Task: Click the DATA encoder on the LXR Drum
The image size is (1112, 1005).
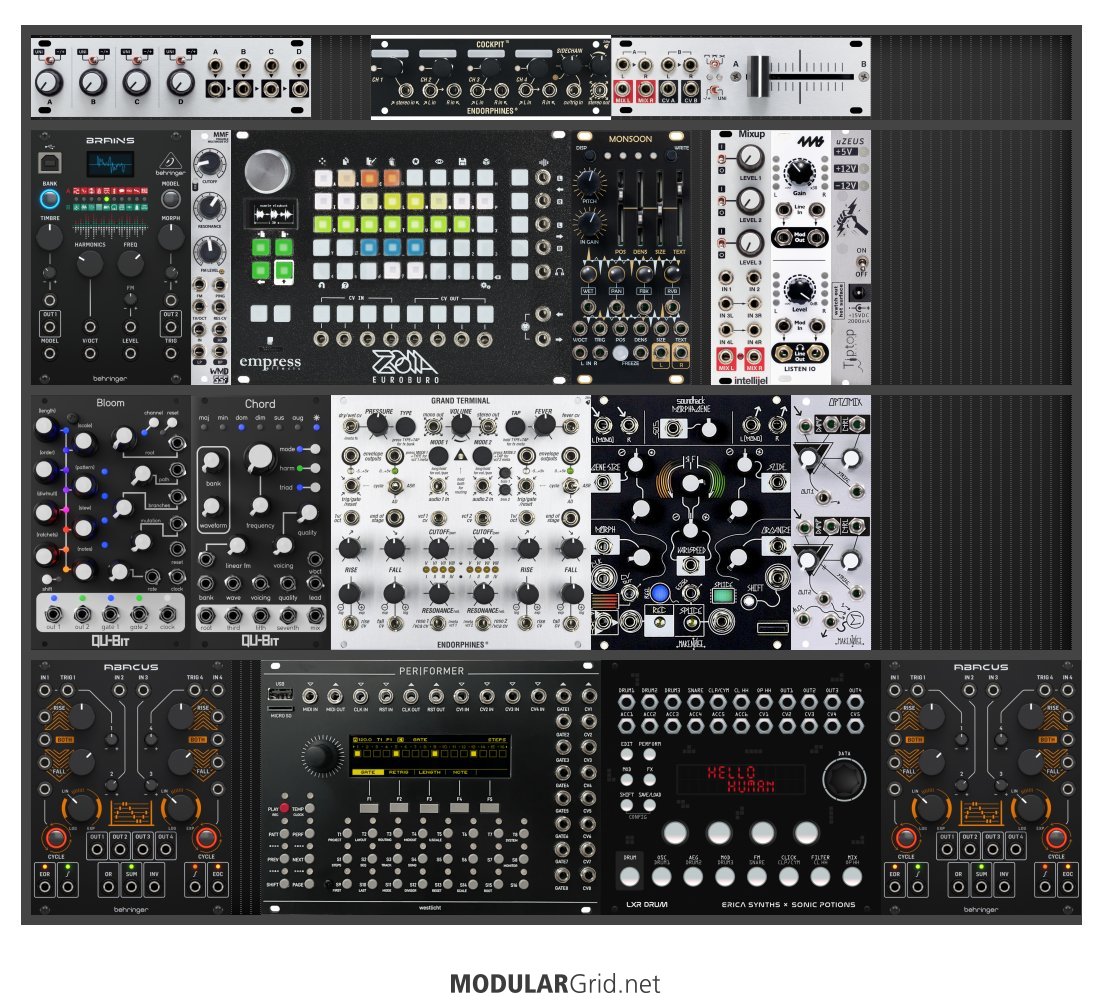Action: click(844, 779)
